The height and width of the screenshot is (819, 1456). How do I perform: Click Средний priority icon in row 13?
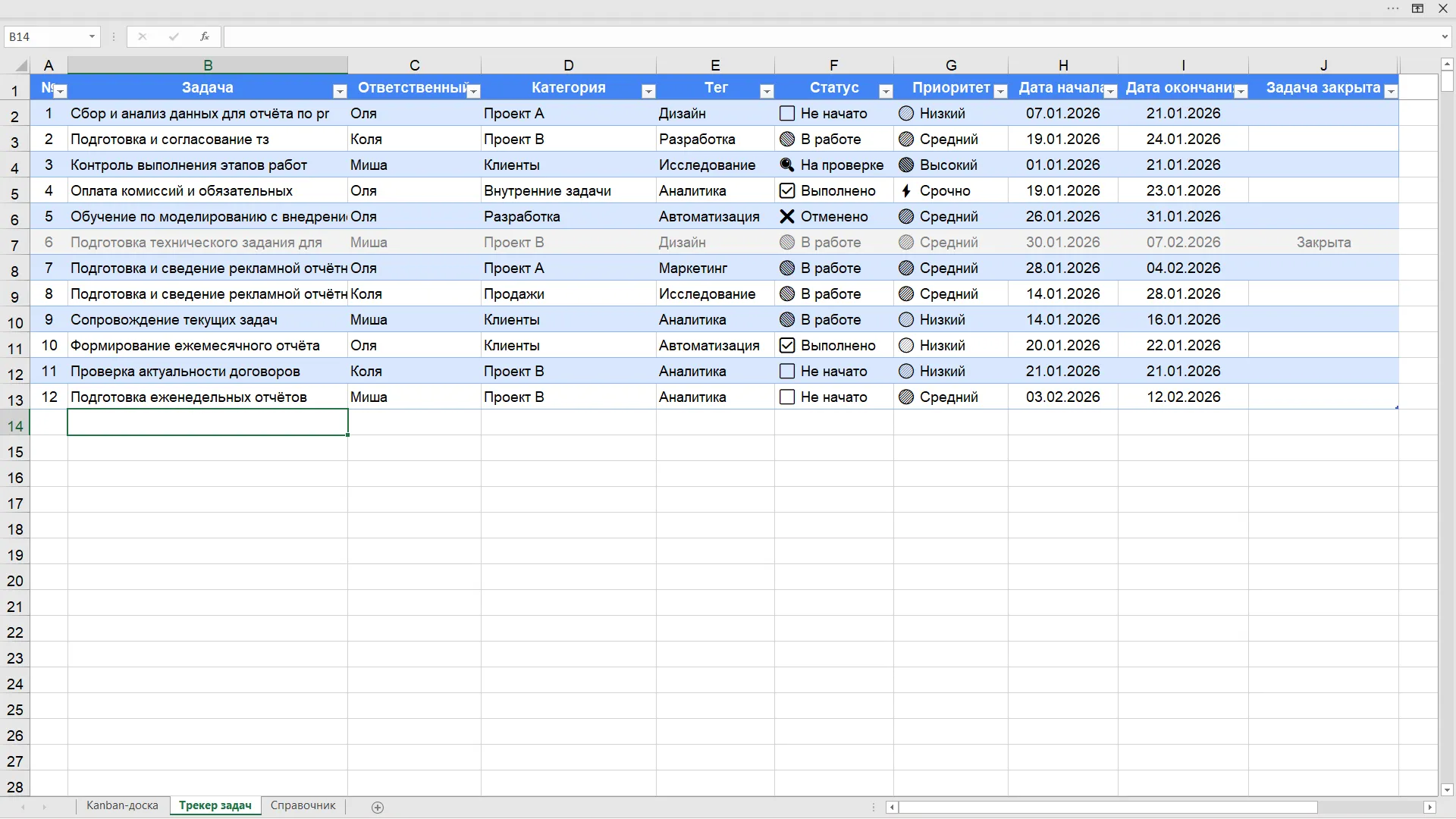[x=905, y=397]
